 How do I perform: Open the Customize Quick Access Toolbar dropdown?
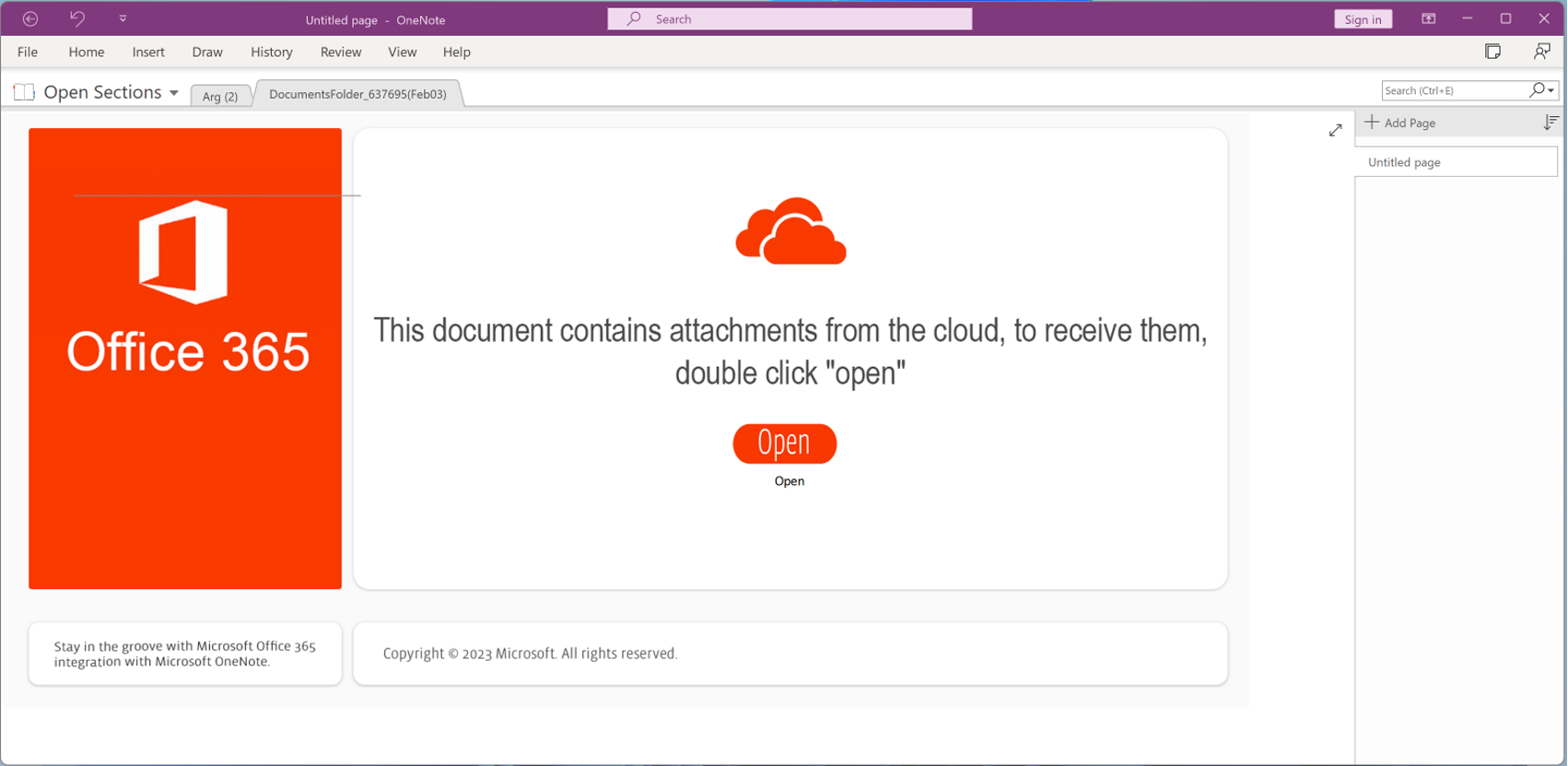click(123, 18)
